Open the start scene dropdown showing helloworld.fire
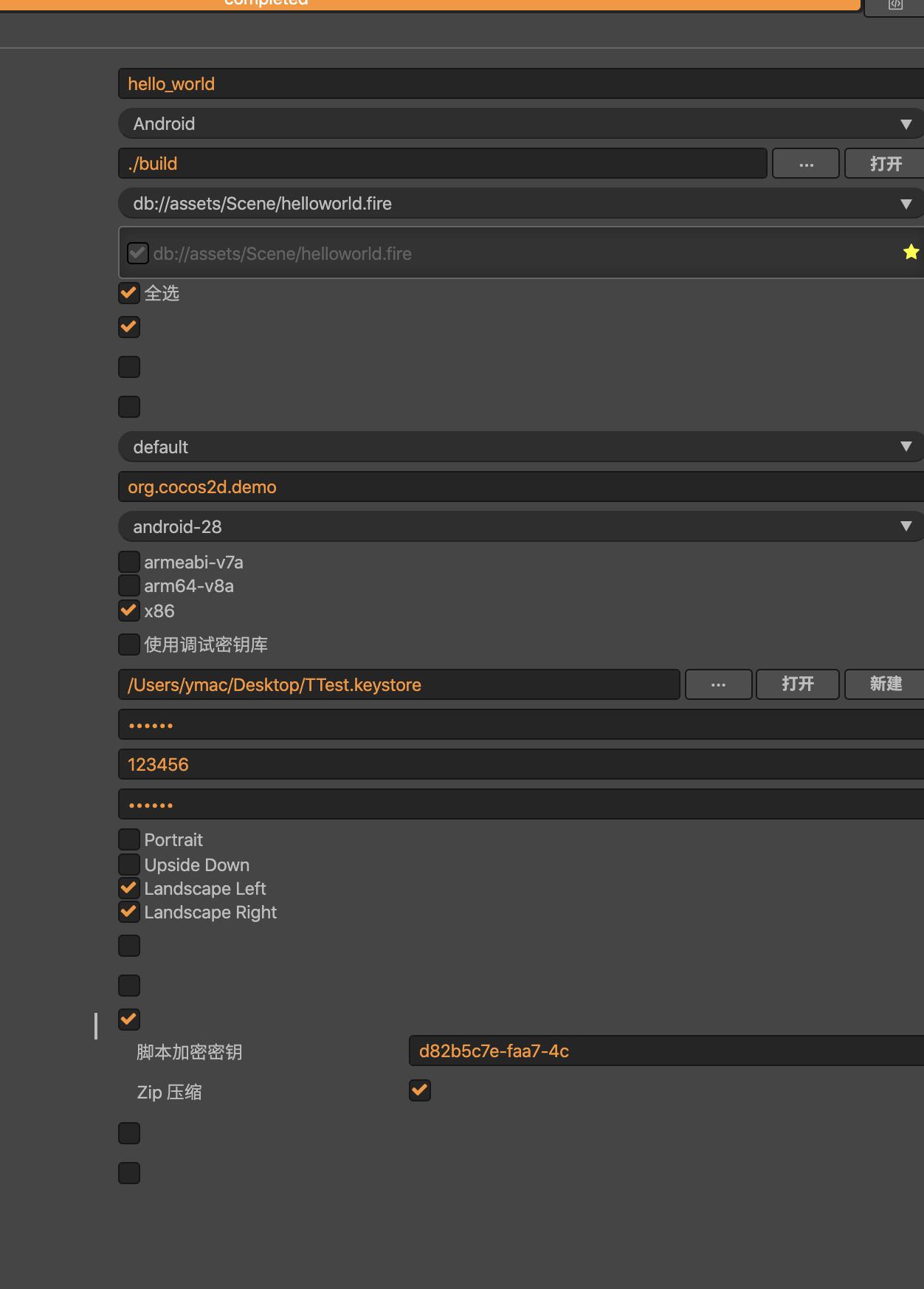Viewport: 924px width, 1289px height. point(521,203)
